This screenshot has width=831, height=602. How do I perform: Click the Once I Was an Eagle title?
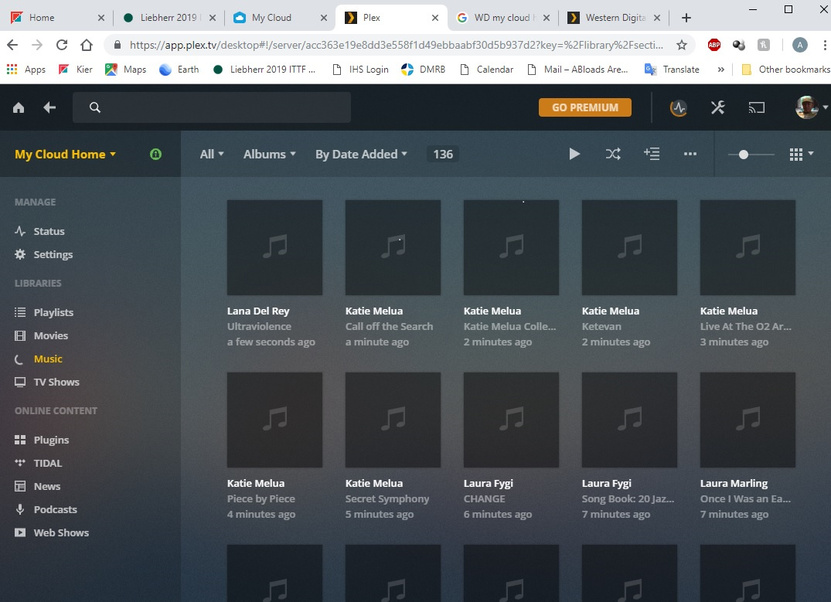(745, 499)
